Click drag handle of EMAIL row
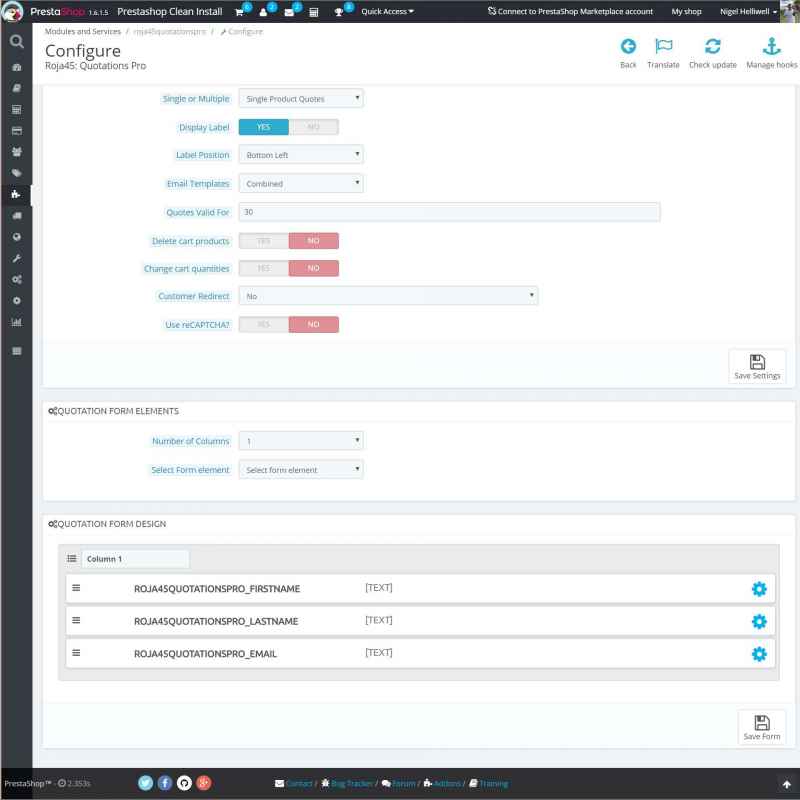 pyautogui.click(x=76, y=653)
